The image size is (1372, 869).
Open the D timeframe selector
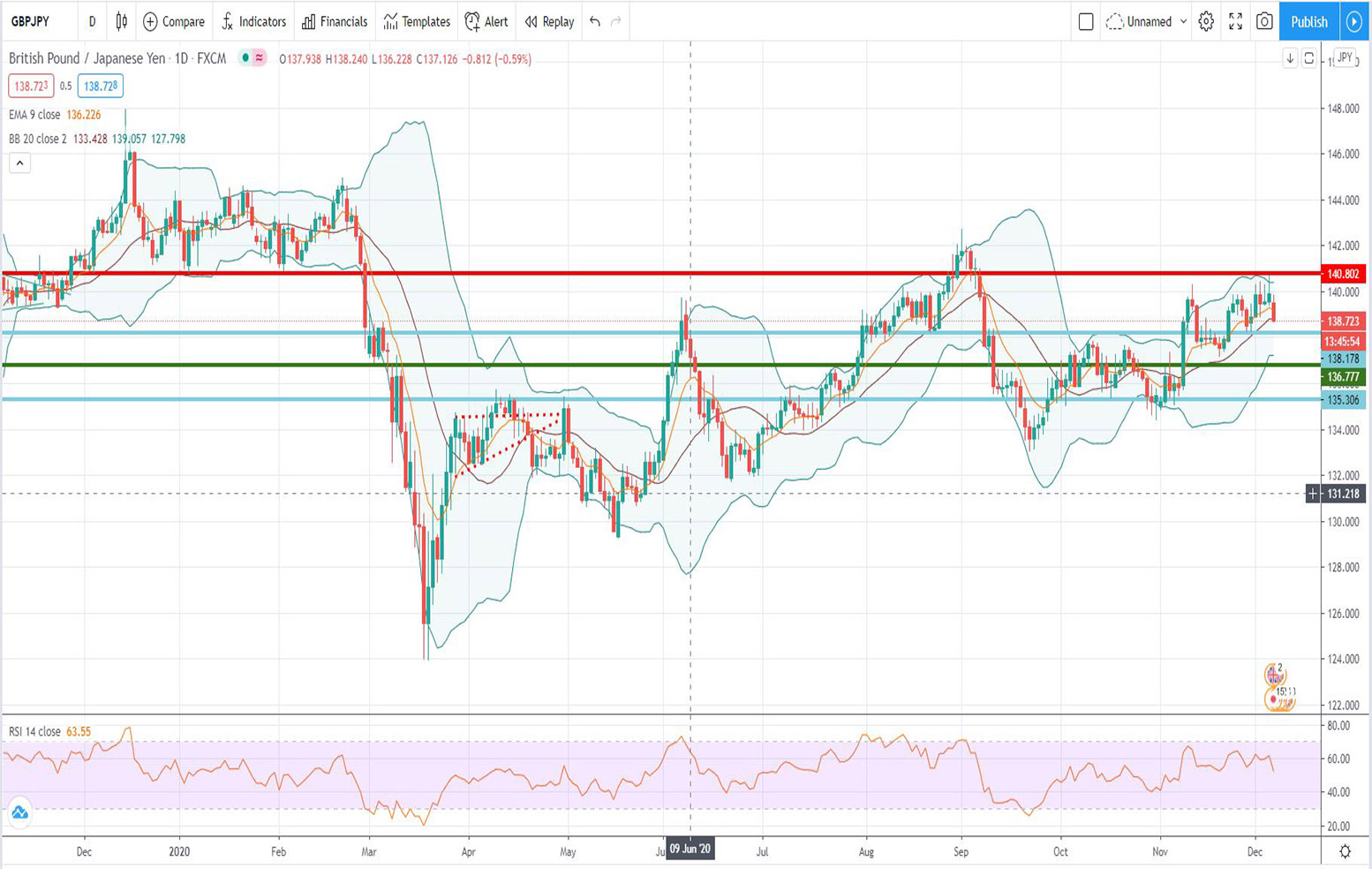(x=92, y=21)
